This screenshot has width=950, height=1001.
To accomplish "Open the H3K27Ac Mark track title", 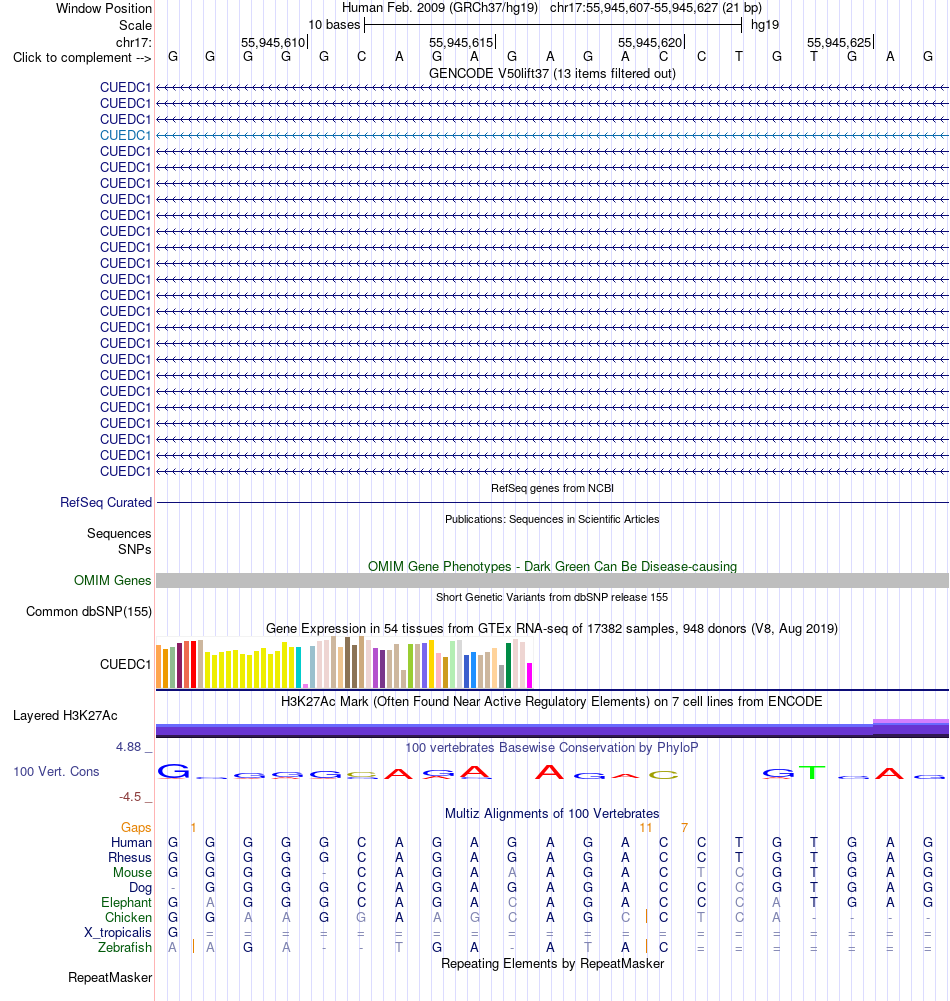I will pos(552,702).
